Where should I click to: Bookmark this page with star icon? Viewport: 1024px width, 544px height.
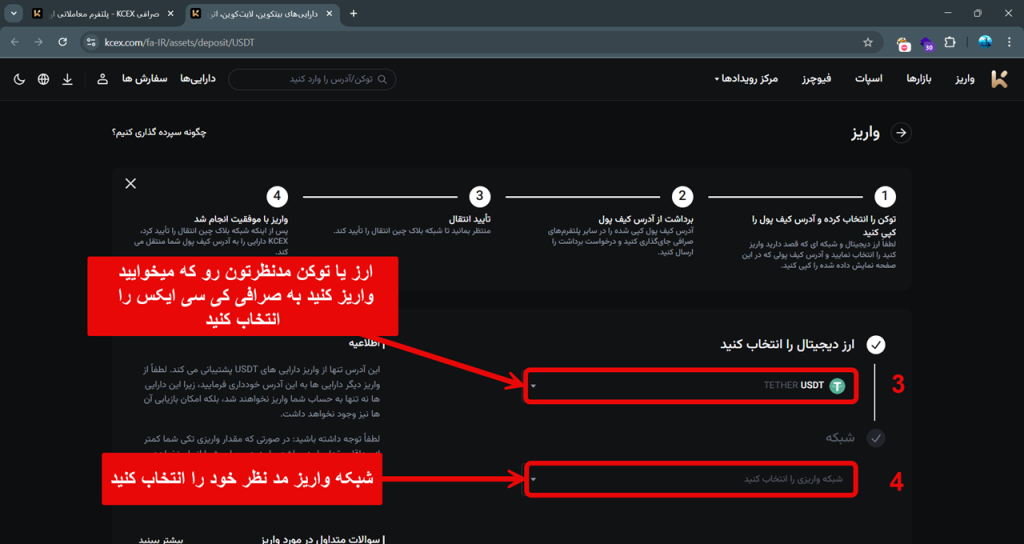(868, 42)
